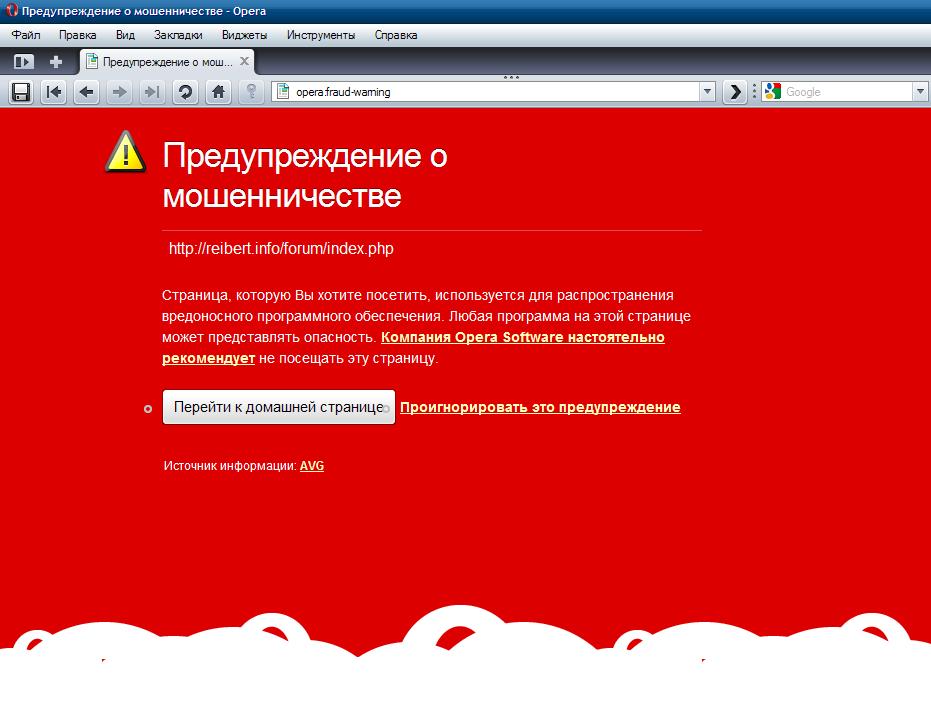Screen dimensions: 931x713
Task: Click the rewind navigation icon
Action: pyautogui.click(x=54, y=92)
